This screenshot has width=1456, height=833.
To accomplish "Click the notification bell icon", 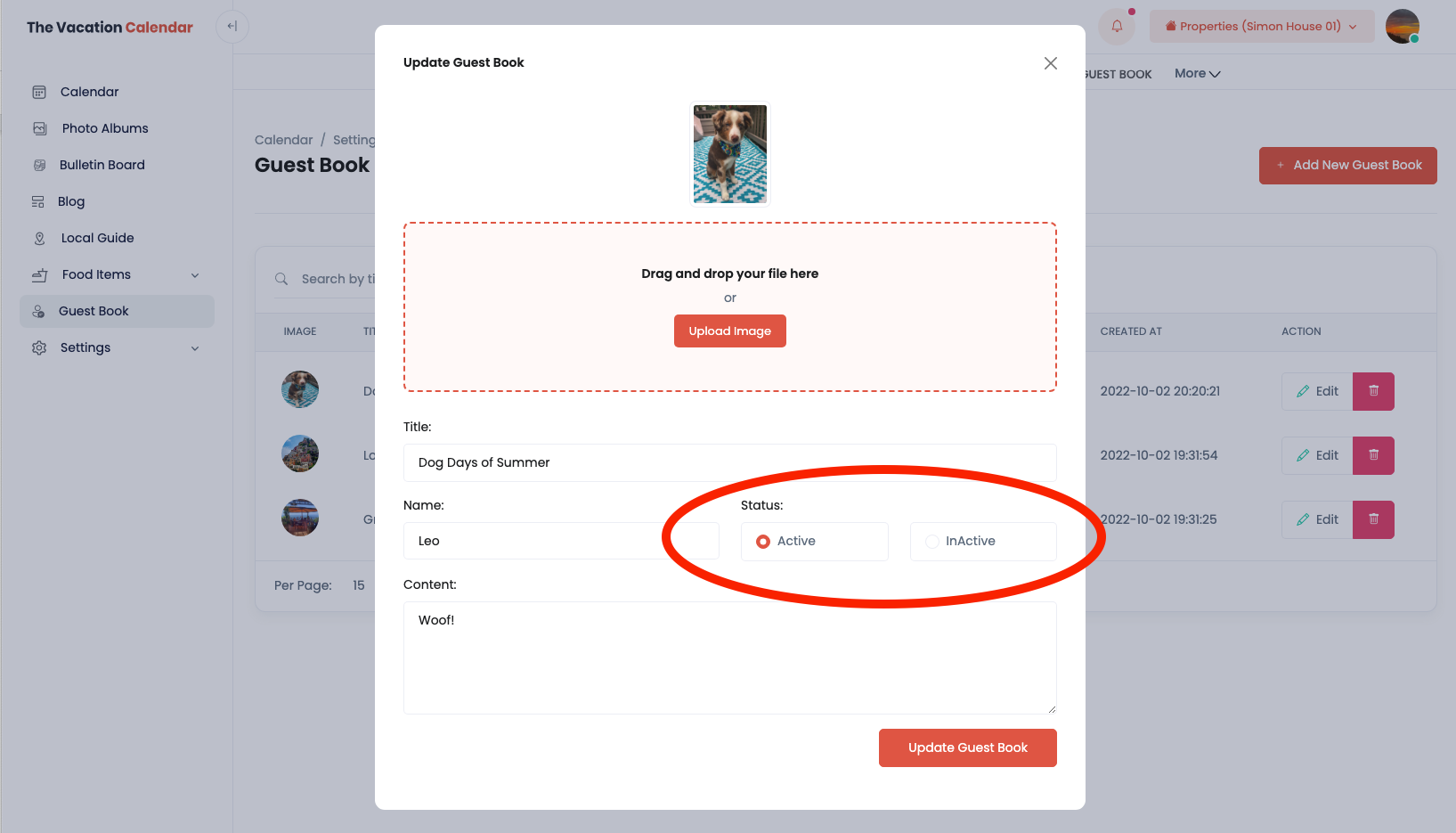I will pyautogui.click(x=1117, y=26).
